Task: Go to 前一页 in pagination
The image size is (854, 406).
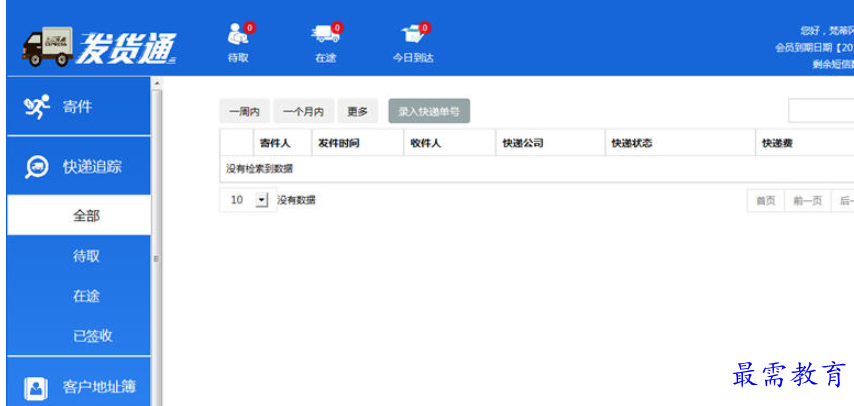Action: click(x=808, y=201)
